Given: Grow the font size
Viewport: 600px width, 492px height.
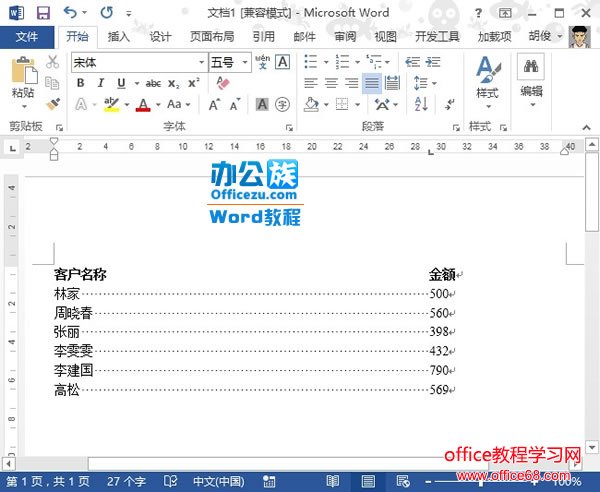Looking at the screenshot, I should pos(214,104).
